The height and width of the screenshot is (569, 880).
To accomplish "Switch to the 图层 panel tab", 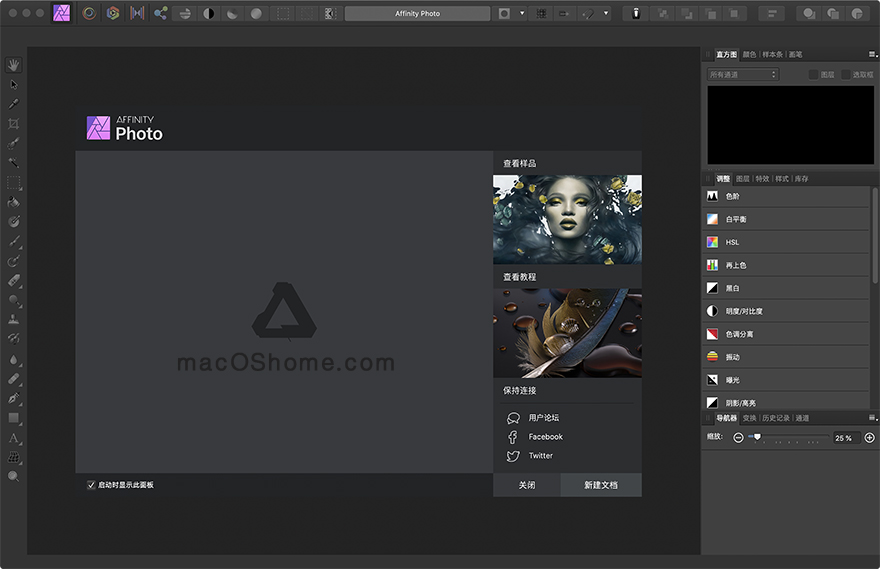I will (742, 179).
